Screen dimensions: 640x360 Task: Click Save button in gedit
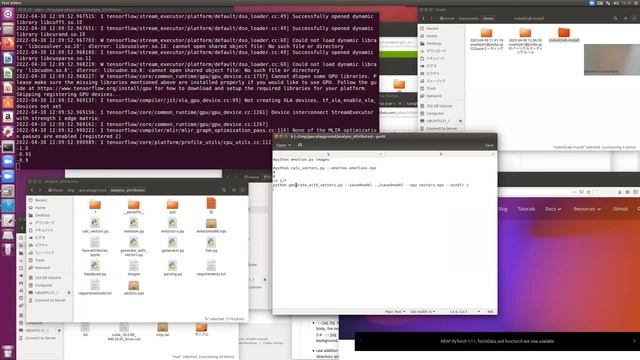489,145
